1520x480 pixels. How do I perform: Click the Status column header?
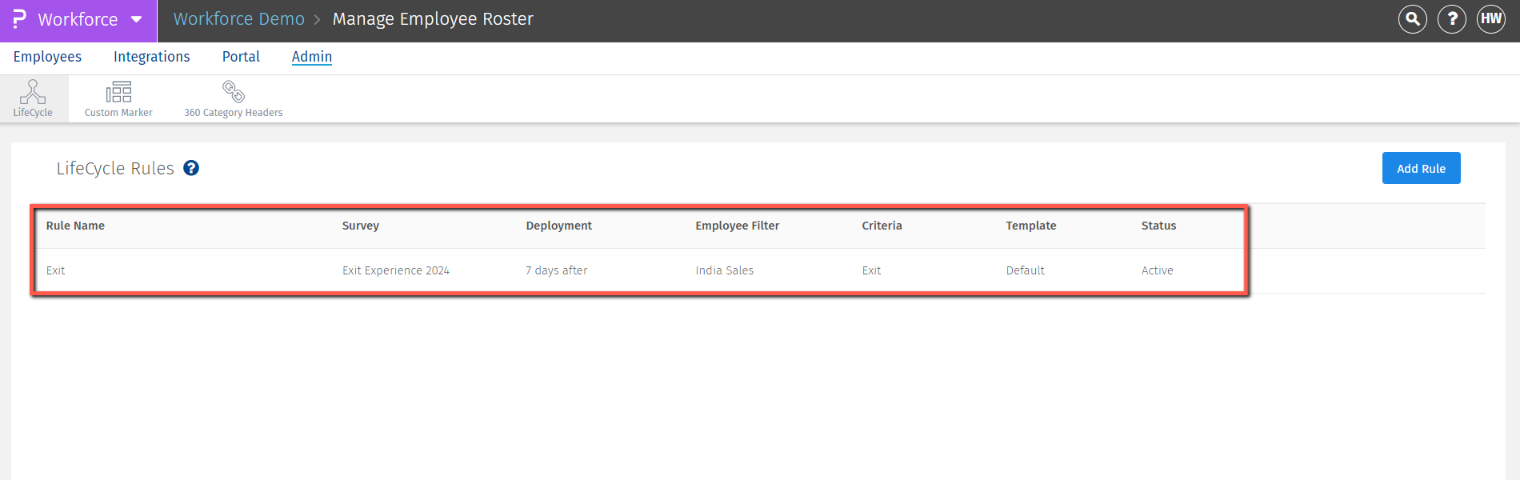click(x=1159, y=226)
